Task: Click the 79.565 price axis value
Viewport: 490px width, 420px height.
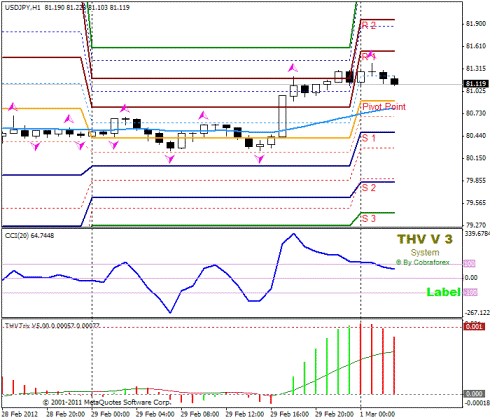Action: point(476,203)
